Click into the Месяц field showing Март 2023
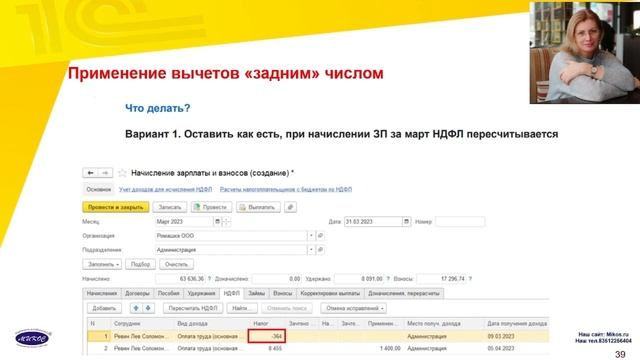Viewport: 640px width, 360px height. [184, 222]
